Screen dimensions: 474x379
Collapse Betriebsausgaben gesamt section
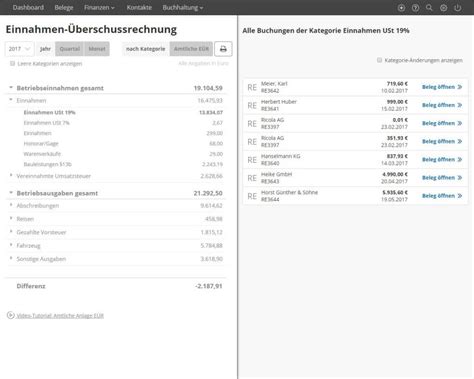(11, 192)
